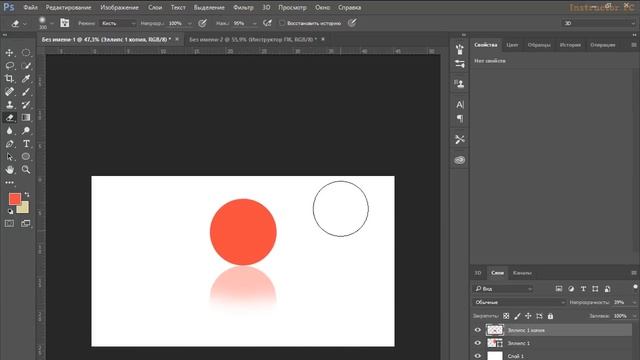Select the Lasso tool
640x360 pixels.
pyautogui.click(x=9, y=66)
